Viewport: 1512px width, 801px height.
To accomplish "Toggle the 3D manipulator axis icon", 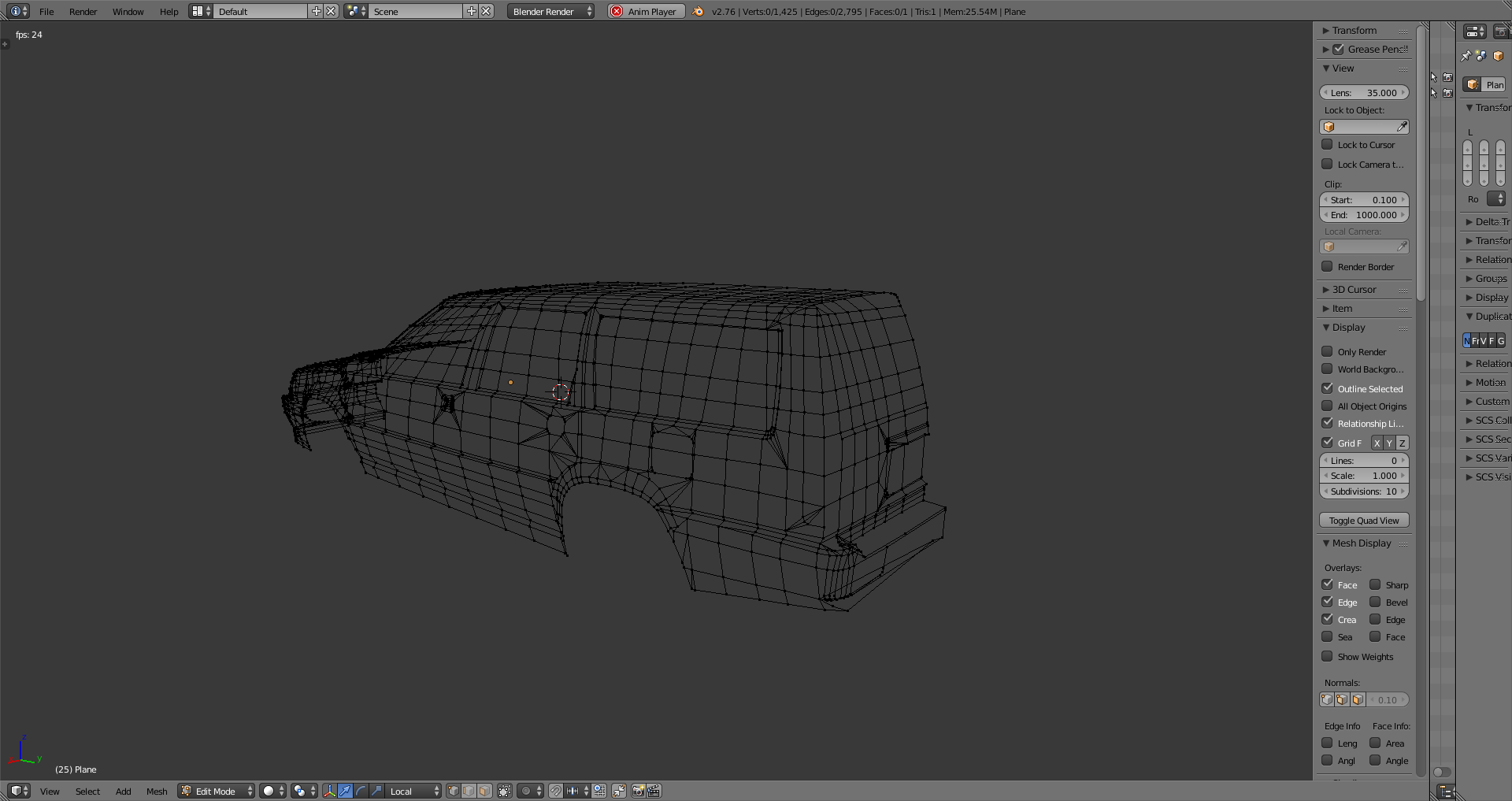I will point(330,791).
